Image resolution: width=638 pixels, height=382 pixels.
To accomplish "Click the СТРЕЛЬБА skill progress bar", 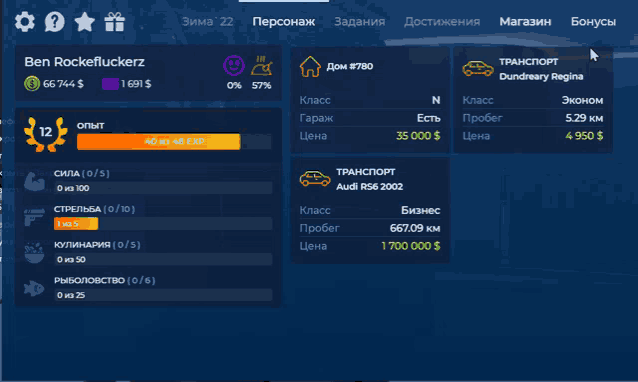I will (163, 223).
